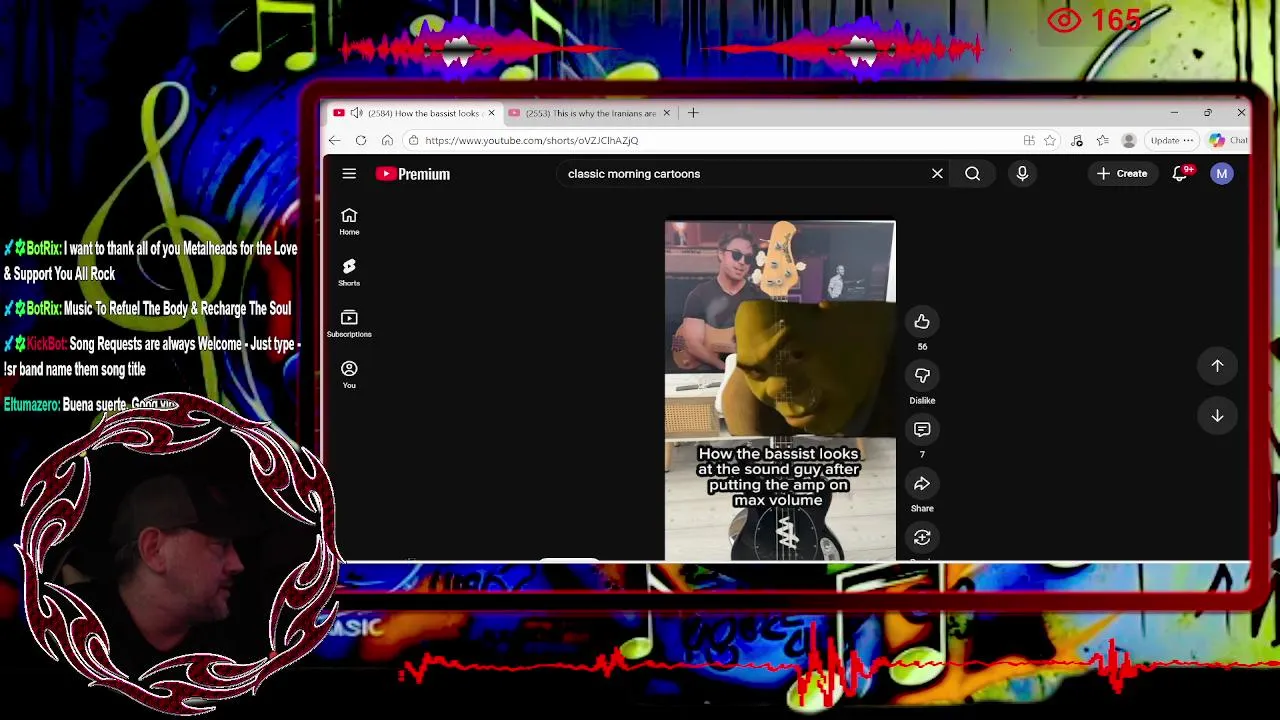Switch to the 'How the bassist looks' tab
This screenshot has height=720, width=1280.
[x=414, y=113]
